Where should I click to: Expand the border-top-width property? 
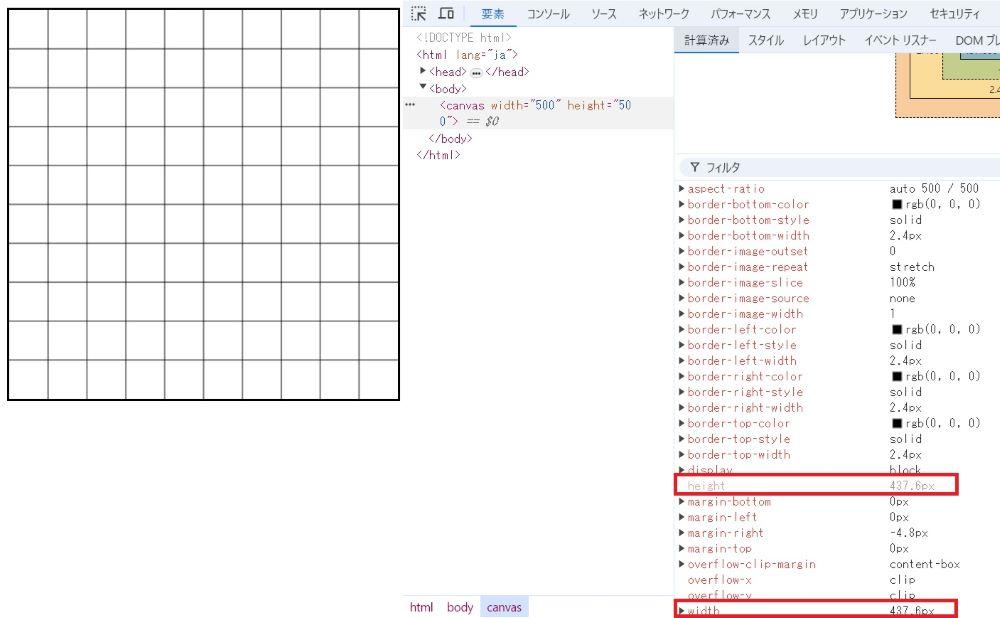(681, 455)
